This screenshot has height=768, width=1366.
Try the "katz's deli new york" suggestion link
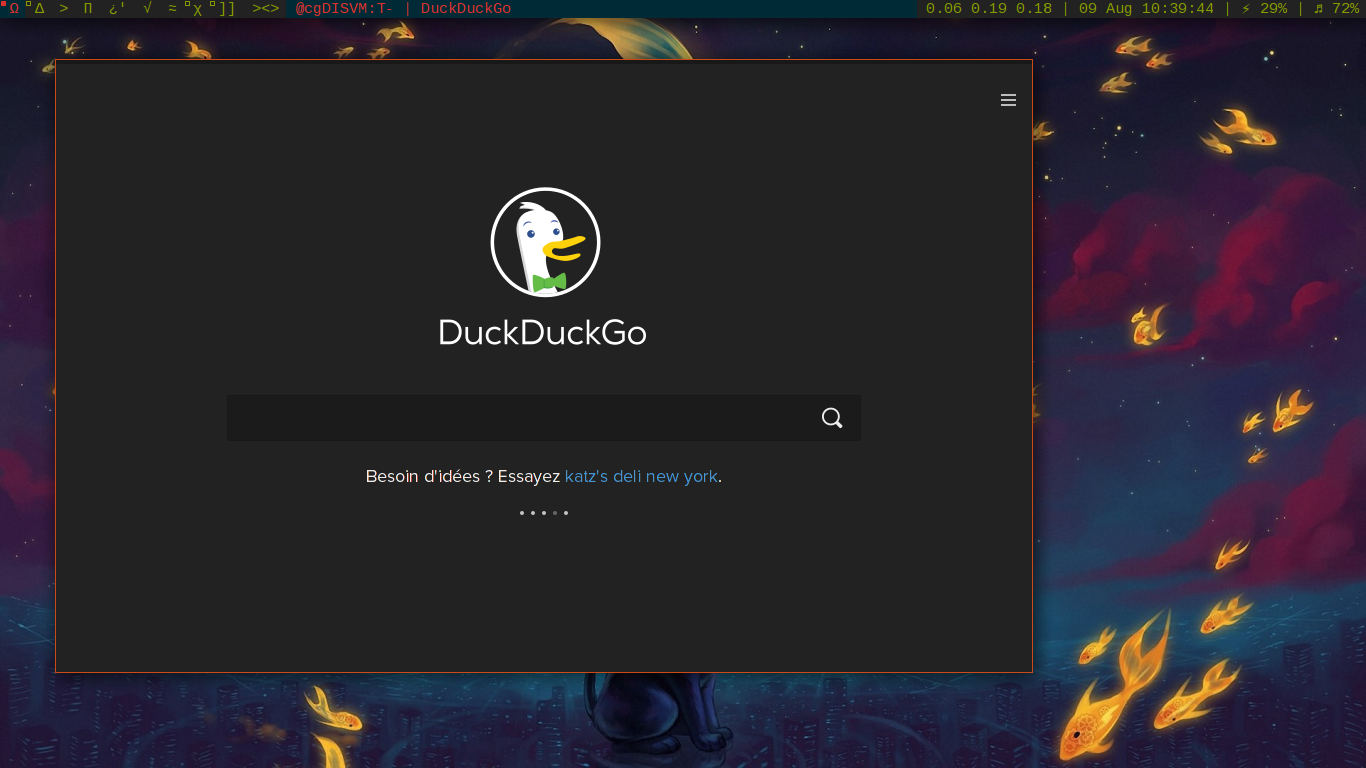pyautogui.click(x=641, y=477)
